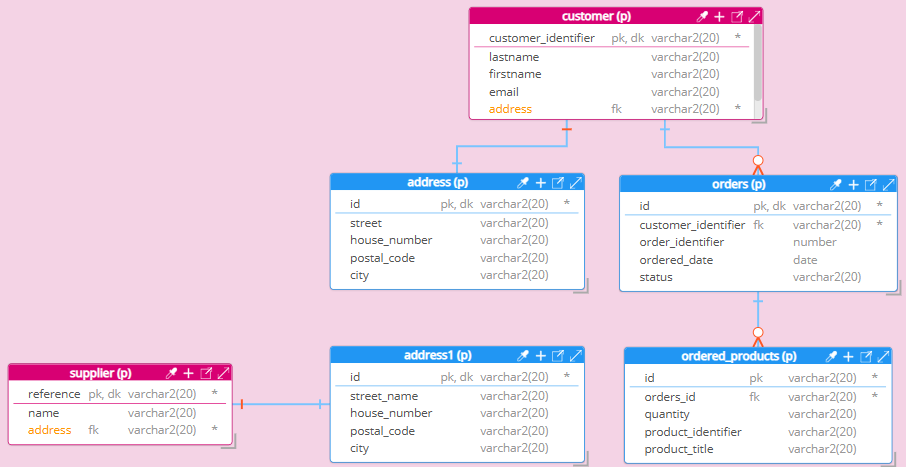Select customer_identifier fk row in orders table
Screen dimensions: 906x467
758,225
